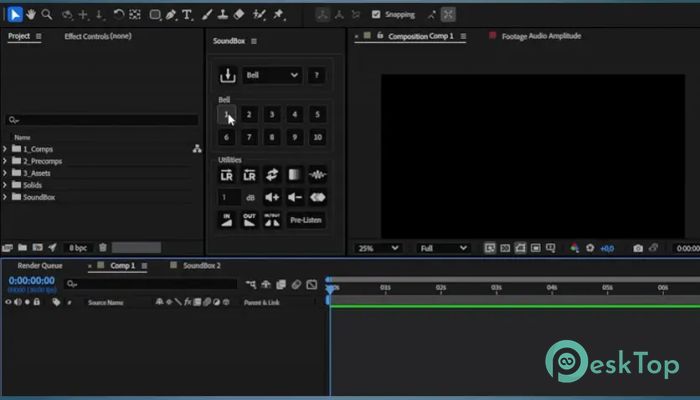The image size is (700, 400).
Task: Select Bell sound number 5
Action: pyautogui.click(x=317, y=114)
